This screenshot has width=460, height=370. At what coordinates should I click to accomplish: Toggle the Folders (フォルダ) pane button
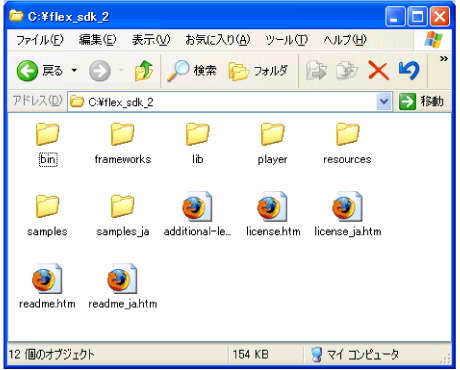(258, 71)
